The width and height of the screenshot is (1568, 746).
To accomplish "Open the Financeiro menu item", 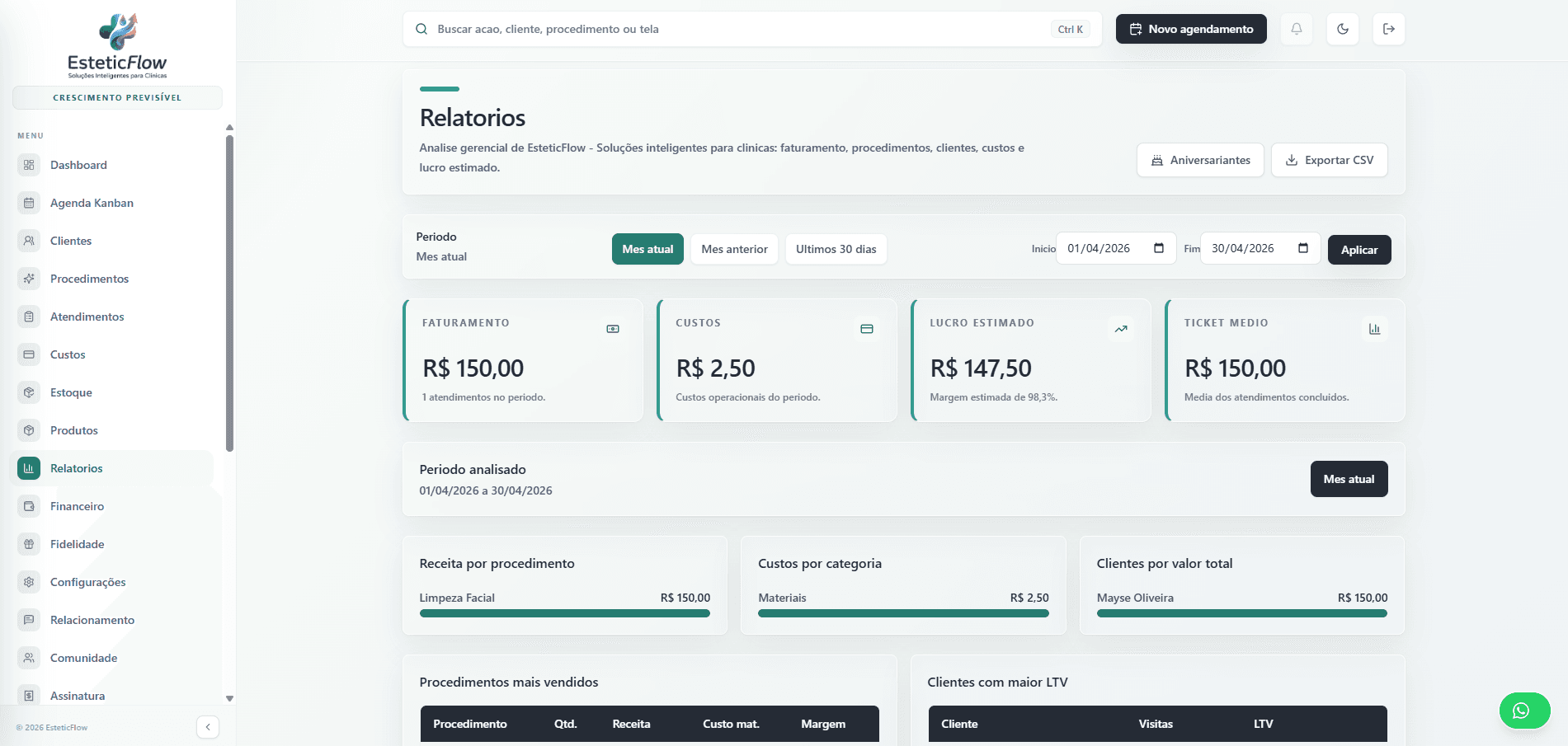I will click(76, 506).
